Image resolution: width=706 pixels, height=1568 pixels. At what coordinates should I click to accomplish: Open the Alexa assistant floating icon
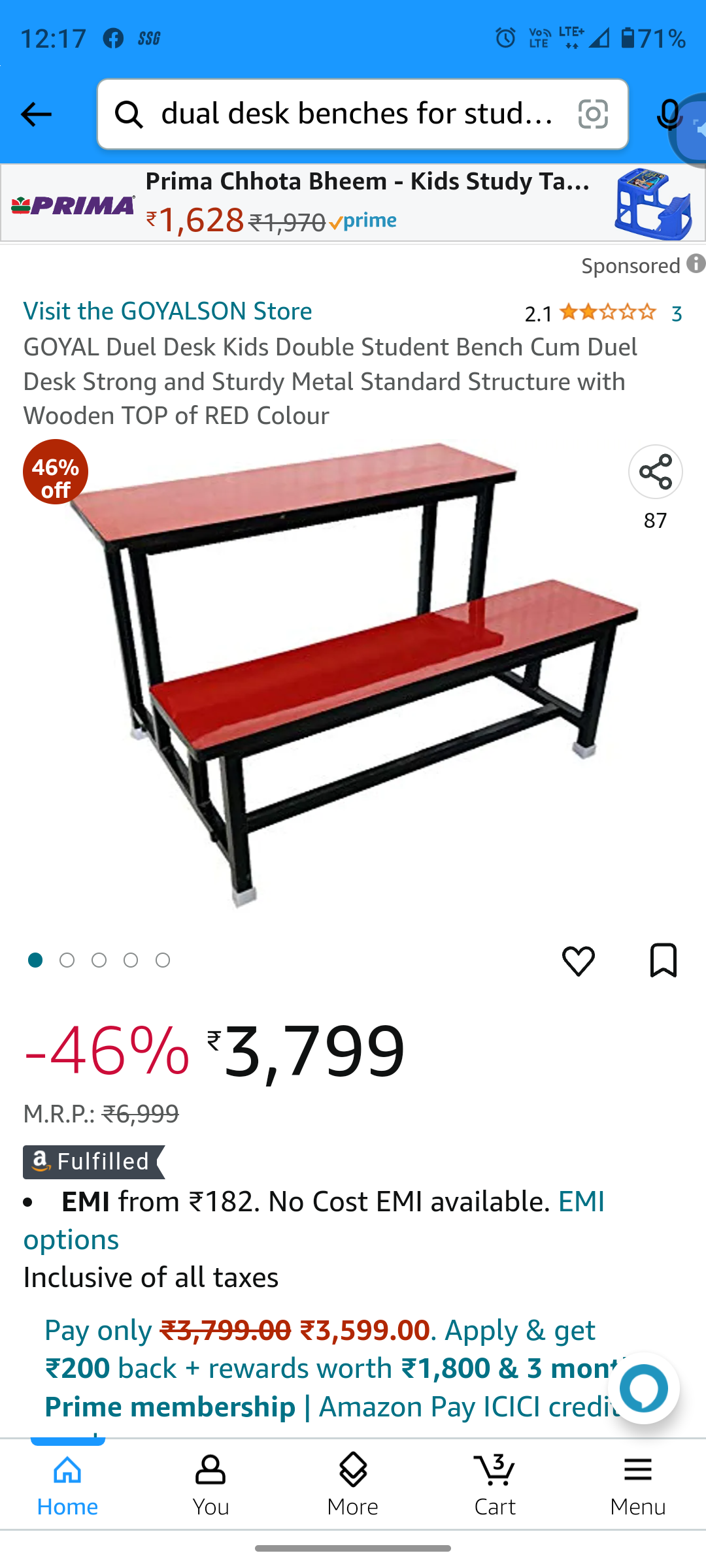pyautogui.click(x=644, y=1388)
